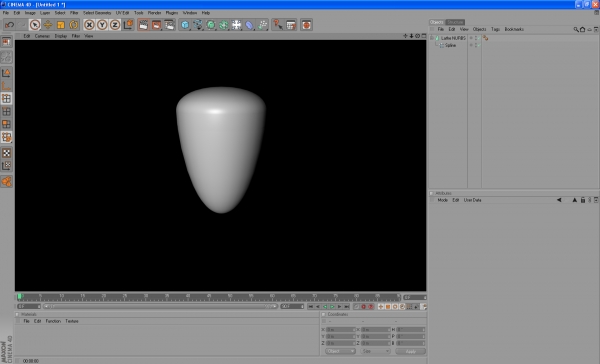
Task: Click the Object Manager home icon
Action: click(x=582, y=29)
